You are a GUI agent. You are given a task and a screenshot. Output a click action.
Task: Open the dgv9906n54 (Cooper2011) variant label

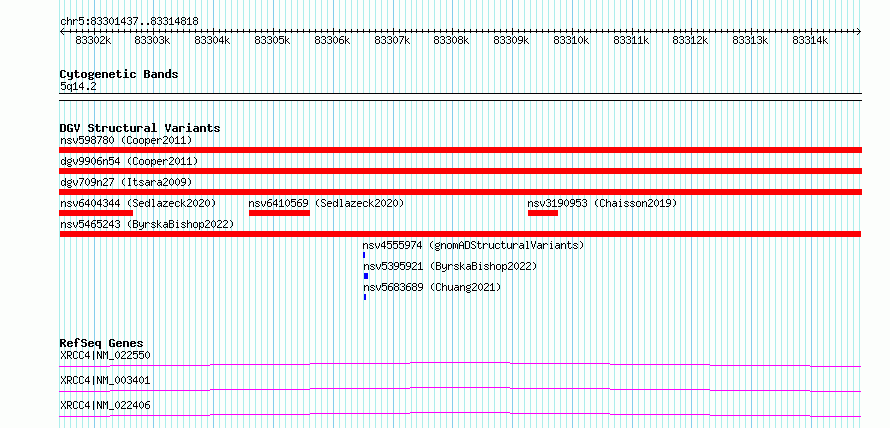tap(129, 161)
